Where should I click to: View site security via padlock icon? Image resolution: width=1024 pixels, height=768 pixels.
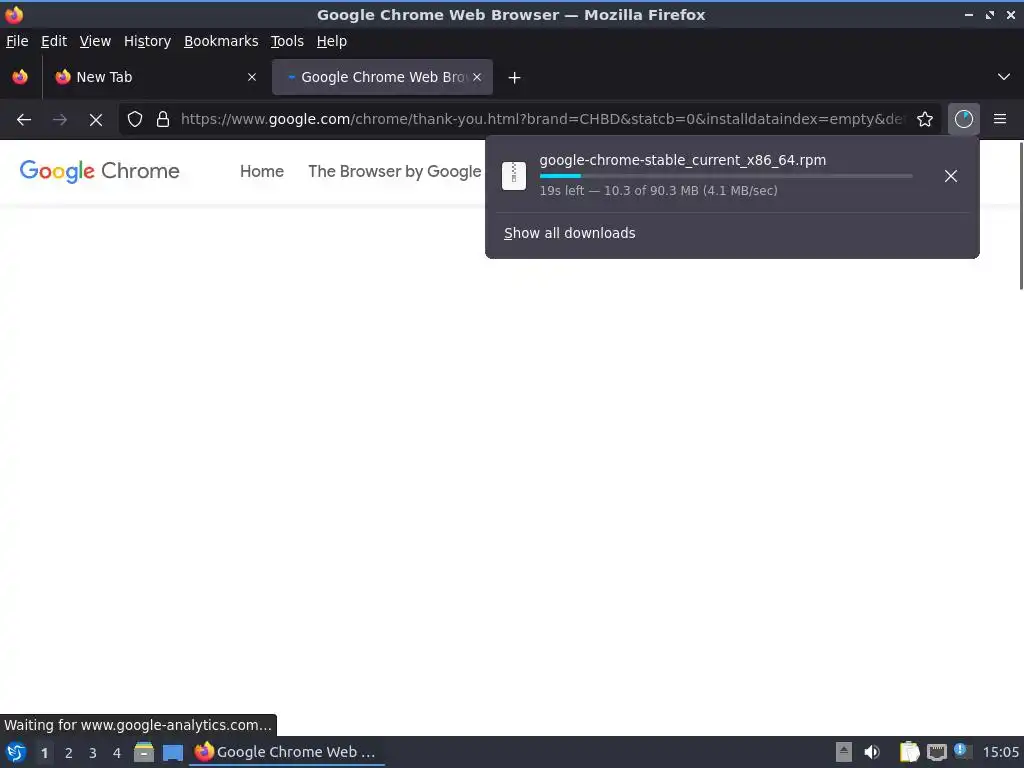(163, 120)
